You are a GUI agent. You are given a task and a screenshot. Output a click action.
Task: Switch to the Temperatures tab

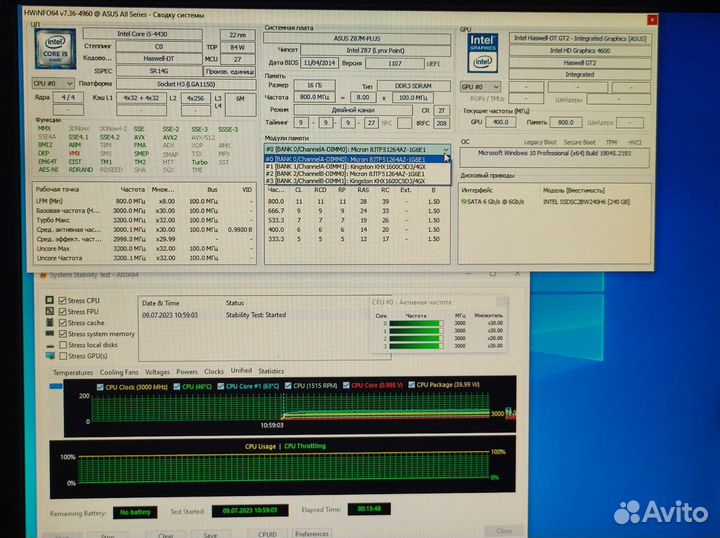pos(73,372)
